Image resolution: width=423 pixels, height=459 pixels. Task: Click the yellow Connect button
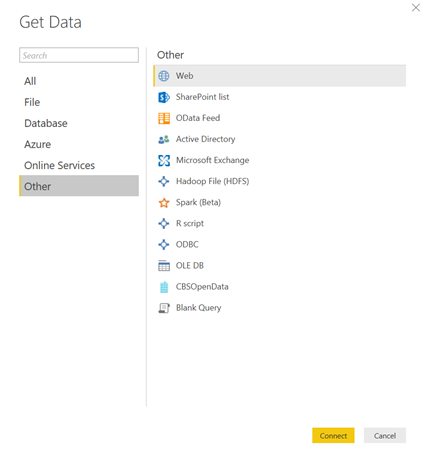click(333, 435)
